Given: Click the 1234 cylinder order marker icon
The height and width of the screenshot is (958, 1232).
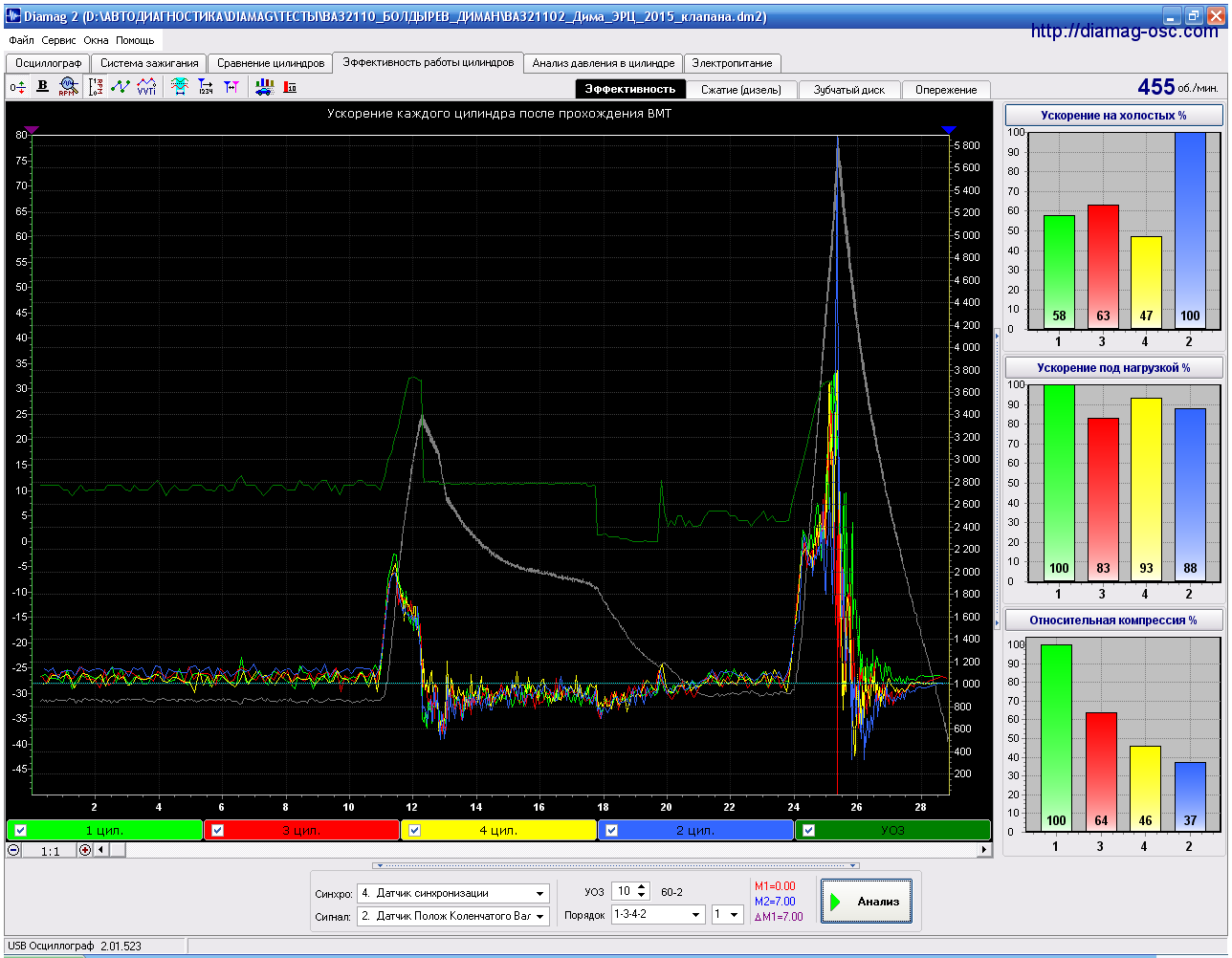Looking at the screenshot, I should [x=206, y=87].
